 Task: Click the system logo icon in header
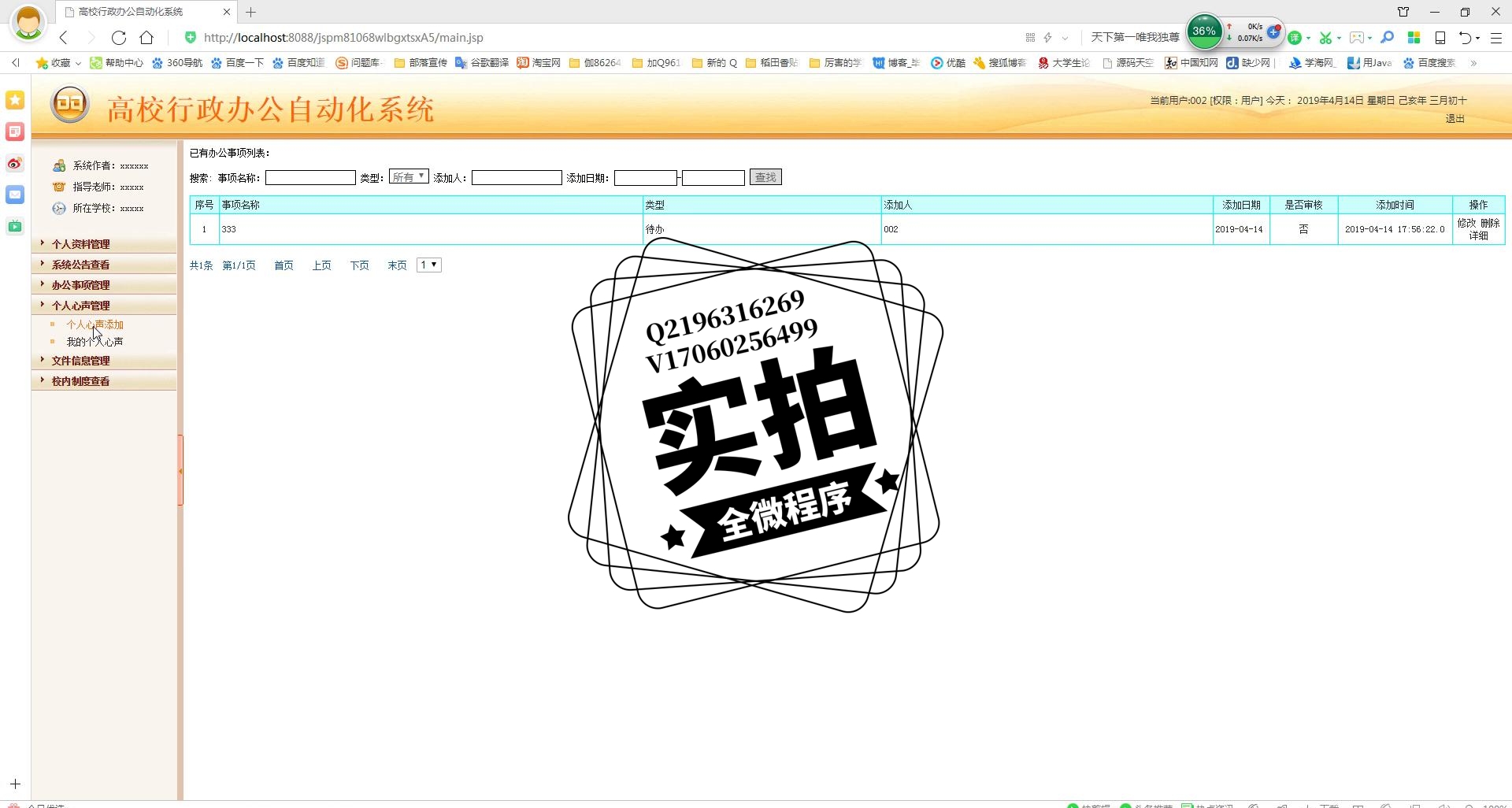point(70,104)
